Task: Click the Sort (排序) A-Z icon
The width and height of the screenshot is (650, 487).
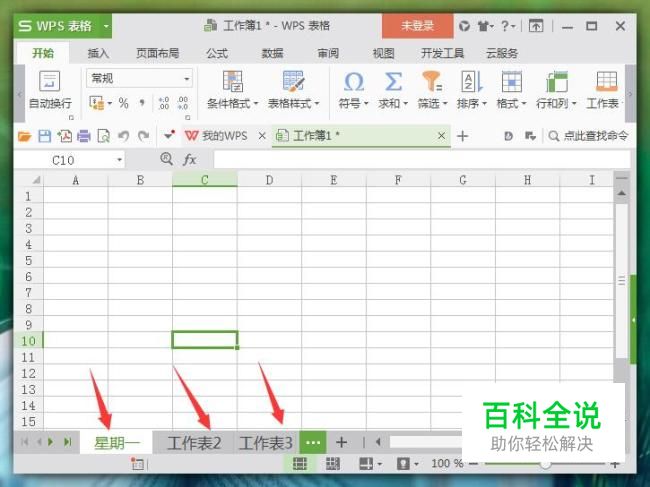Action: [471, 81]
